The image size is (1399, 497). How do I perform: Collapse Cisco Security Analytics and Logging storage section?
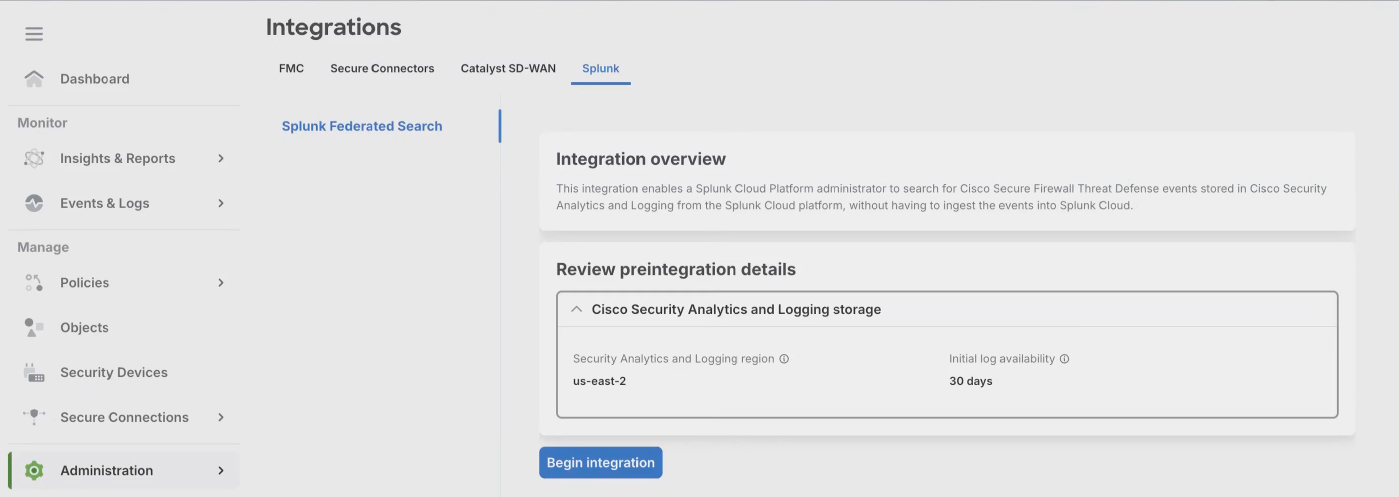(x=576, y=310)
